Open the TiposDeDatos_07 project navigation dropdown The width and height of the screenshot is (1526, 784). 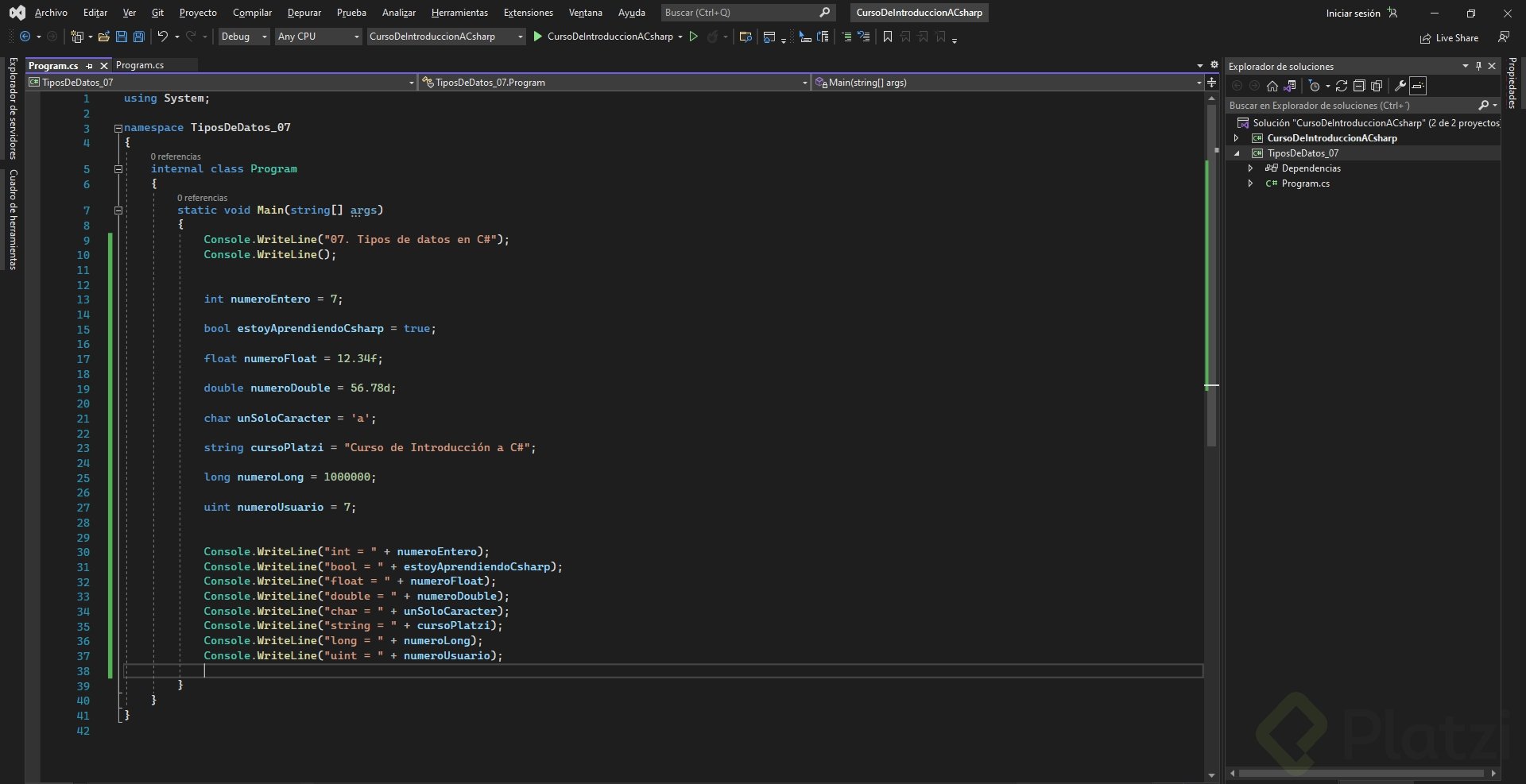pos(222,82)
